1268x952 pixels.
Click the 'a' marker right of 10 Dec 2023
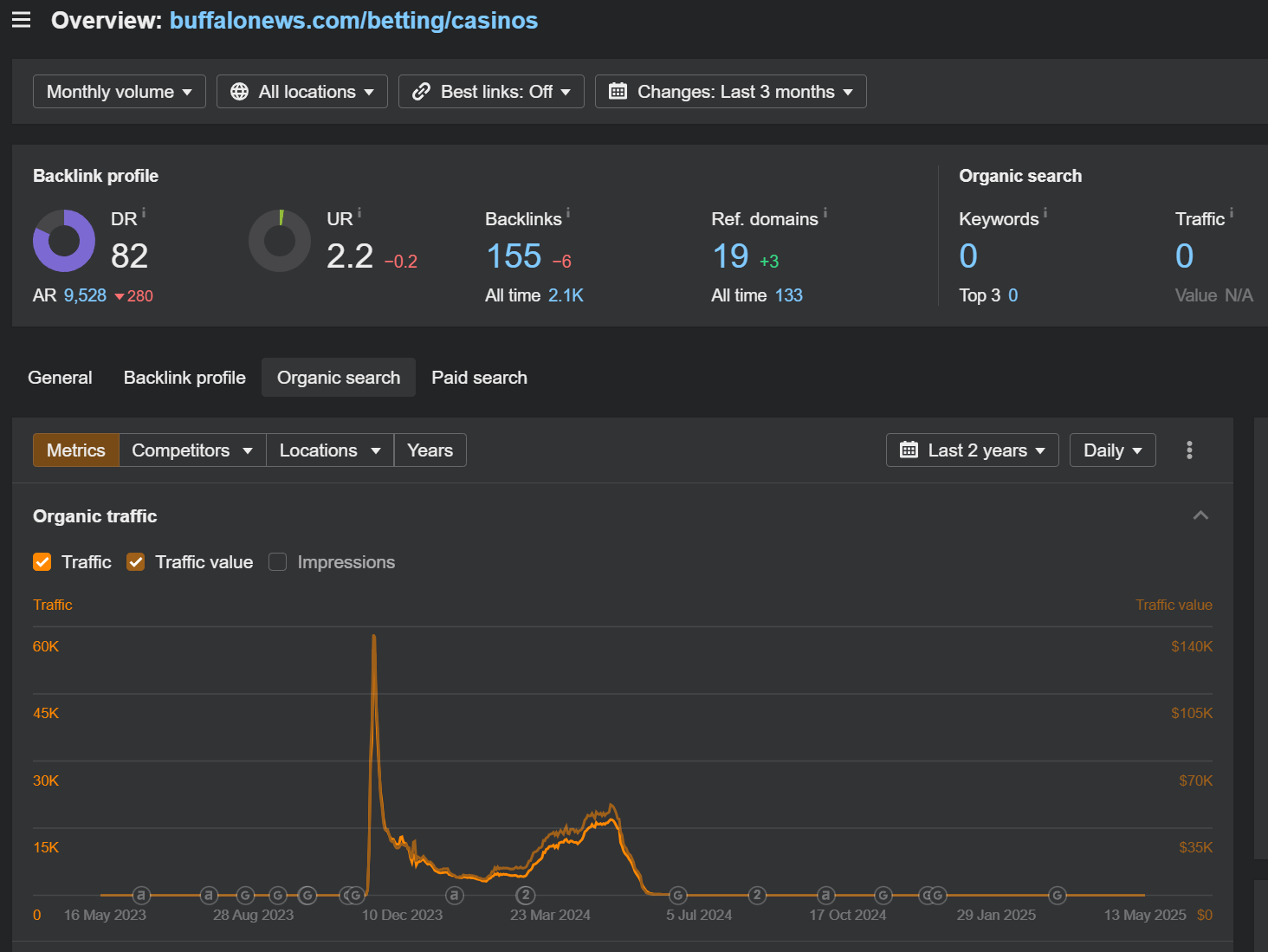click(455, 895)
